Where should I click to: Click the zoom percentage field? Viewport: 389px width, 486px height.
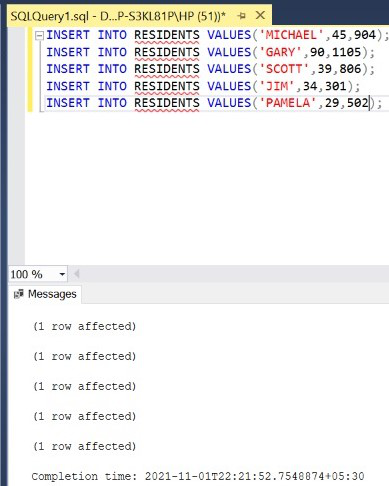click(33, 274)
